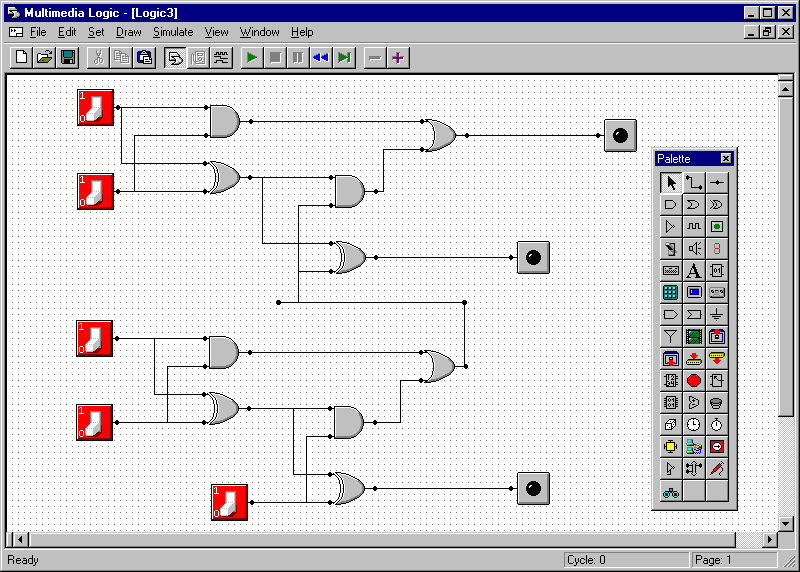Toggle the topmost red input switch
Image resolution: width=800 pixels, height=572 pixels.
[96, 107]
